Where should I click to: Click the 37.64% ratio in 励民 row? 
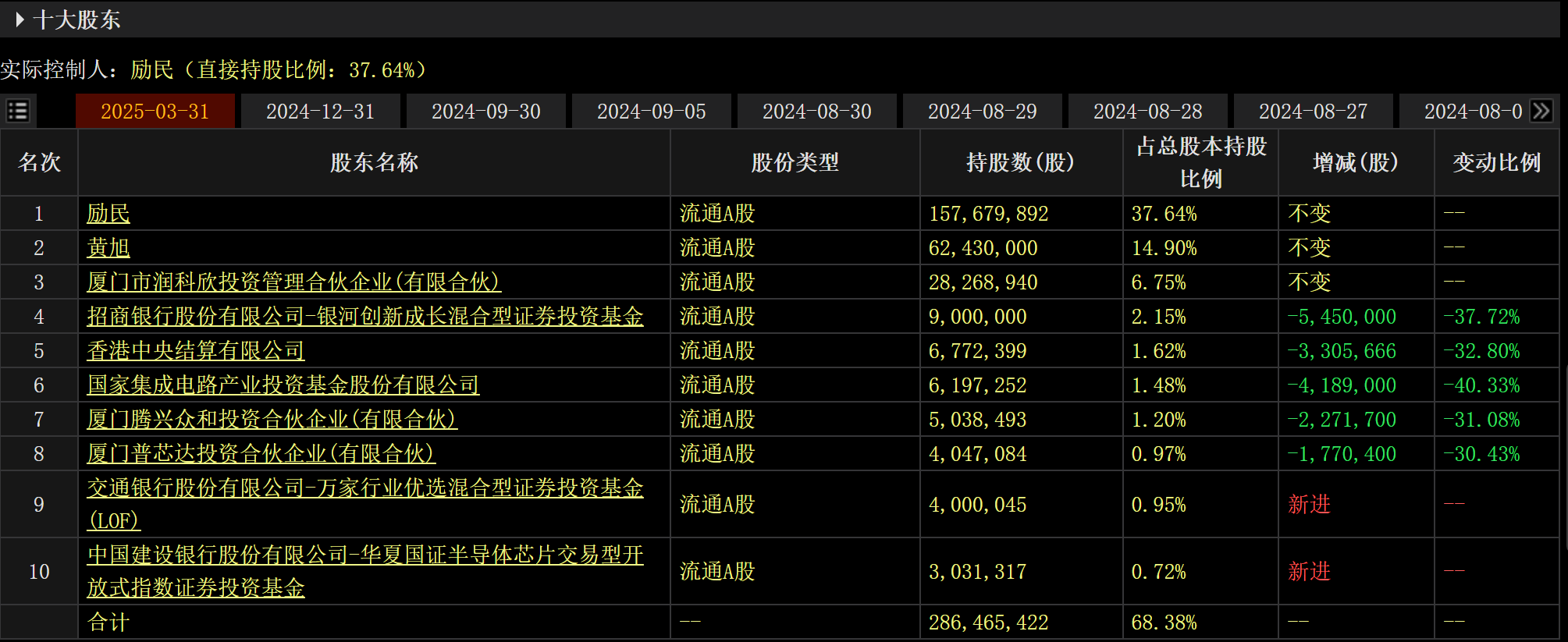(1164, 214)
